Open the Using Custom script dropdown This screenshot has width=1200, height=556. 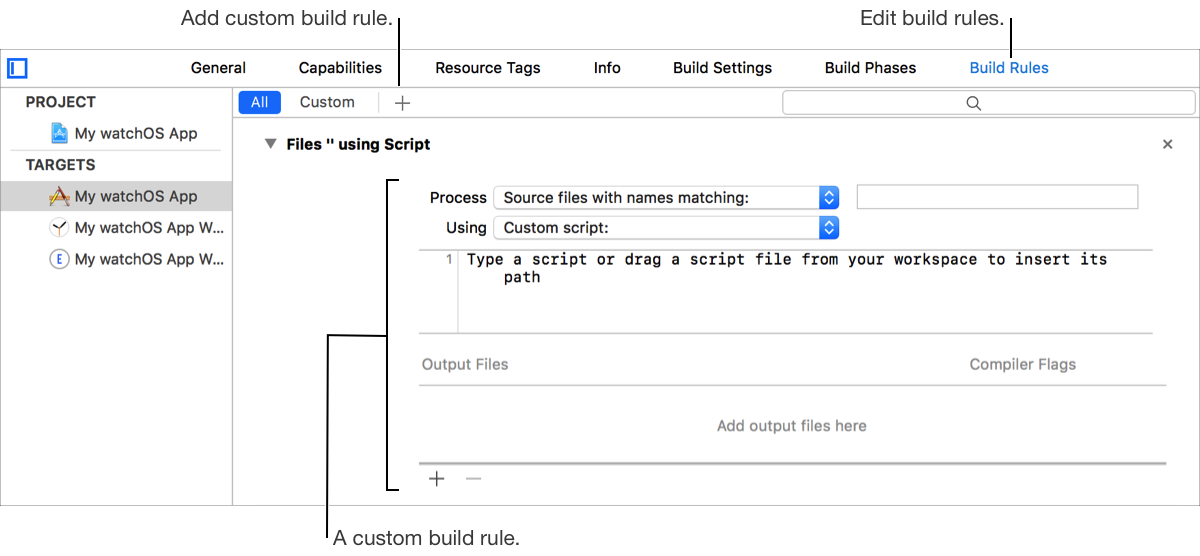pyautogui.click(x=666, y=228)
